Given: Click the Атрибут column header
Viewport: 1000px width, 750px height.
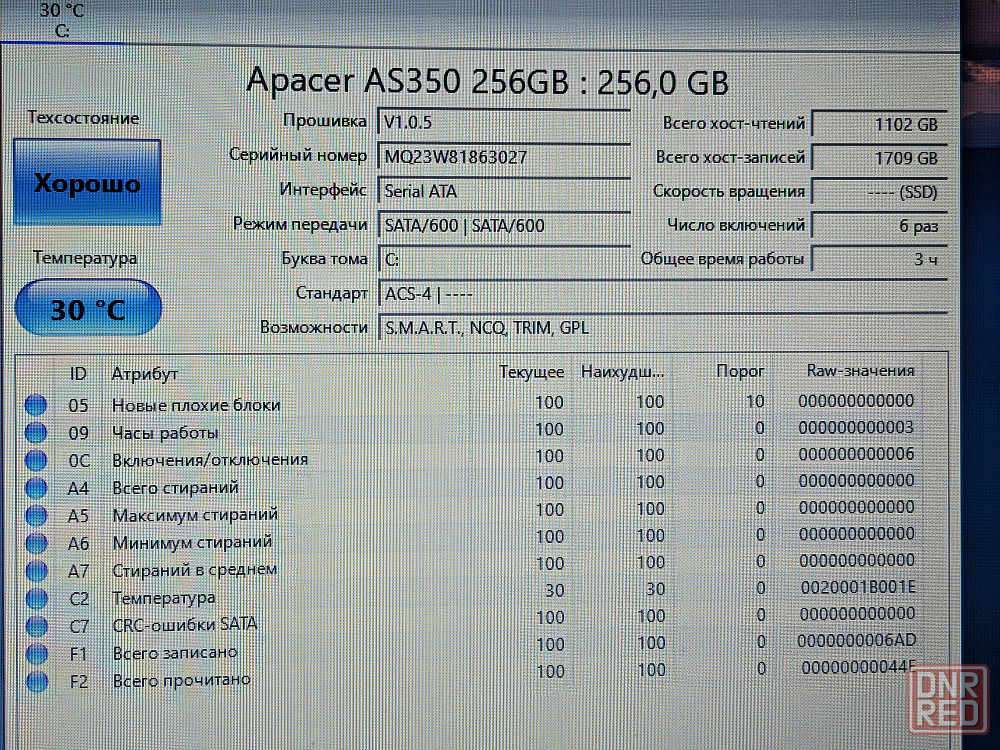Looking at the screenshot, I should click(145, 373).
